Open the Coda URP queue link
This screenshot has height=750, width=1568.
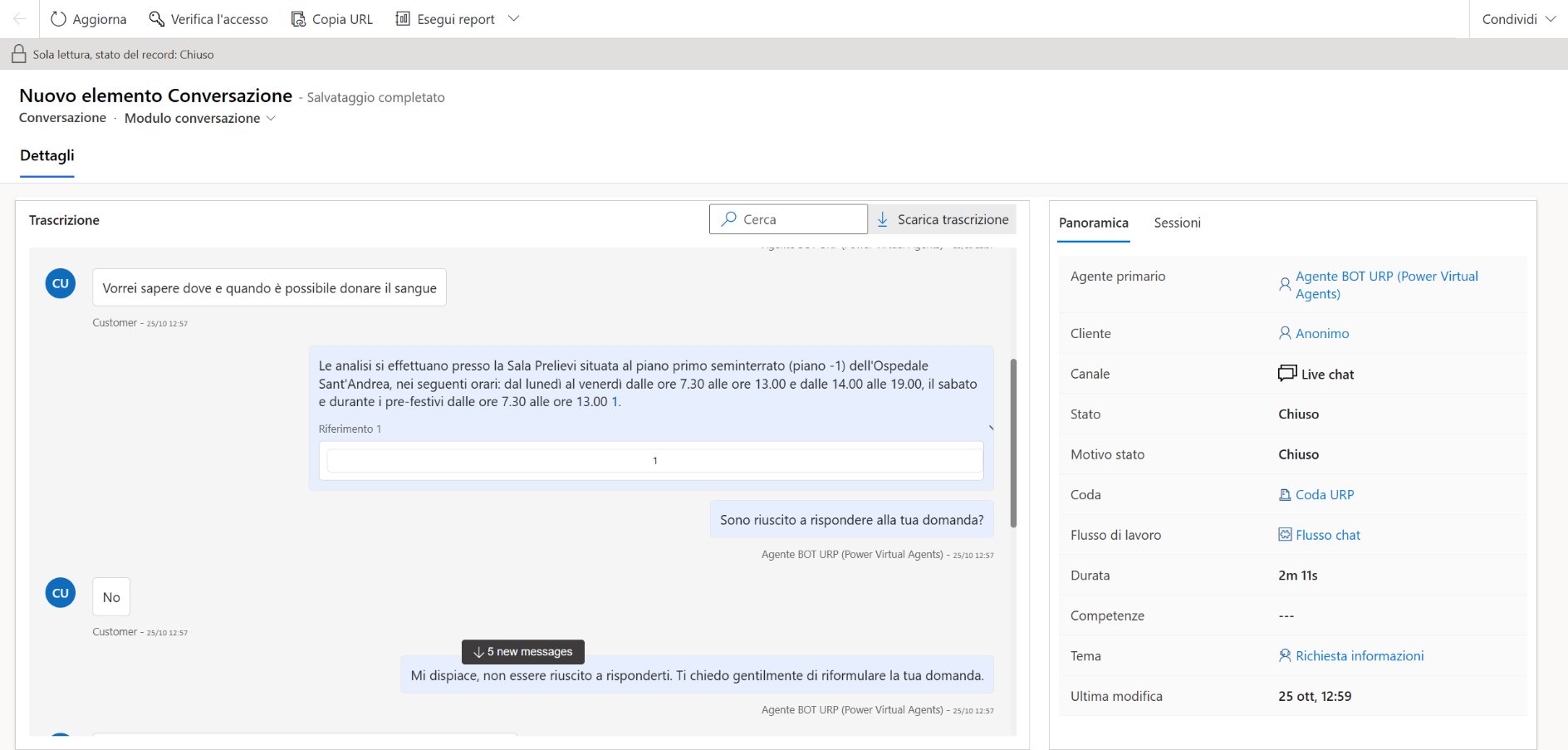coord(1324,495)
